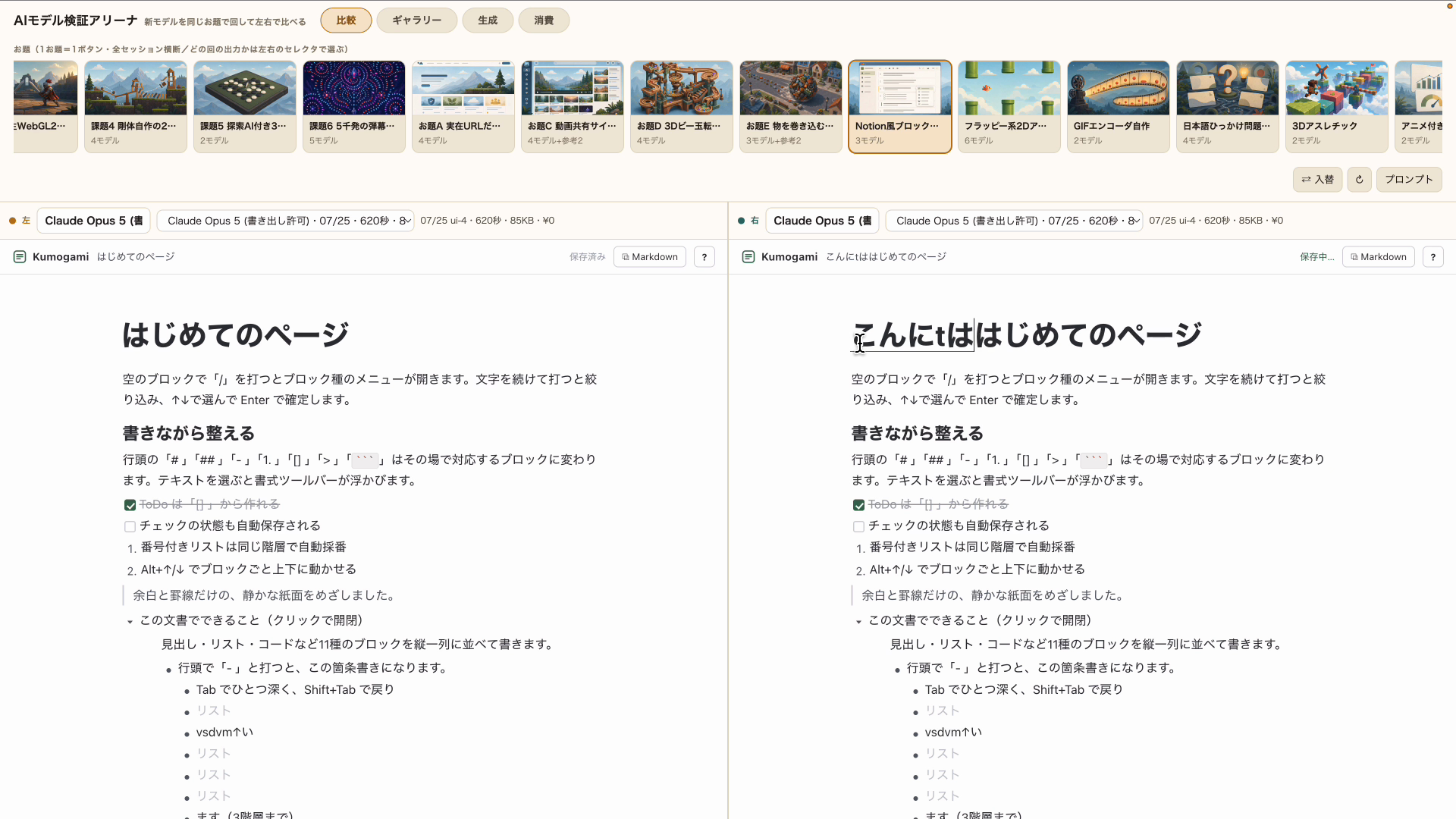
Task: Open the 生成 tab
Action: pyautogui.click(x=488, y=20)
